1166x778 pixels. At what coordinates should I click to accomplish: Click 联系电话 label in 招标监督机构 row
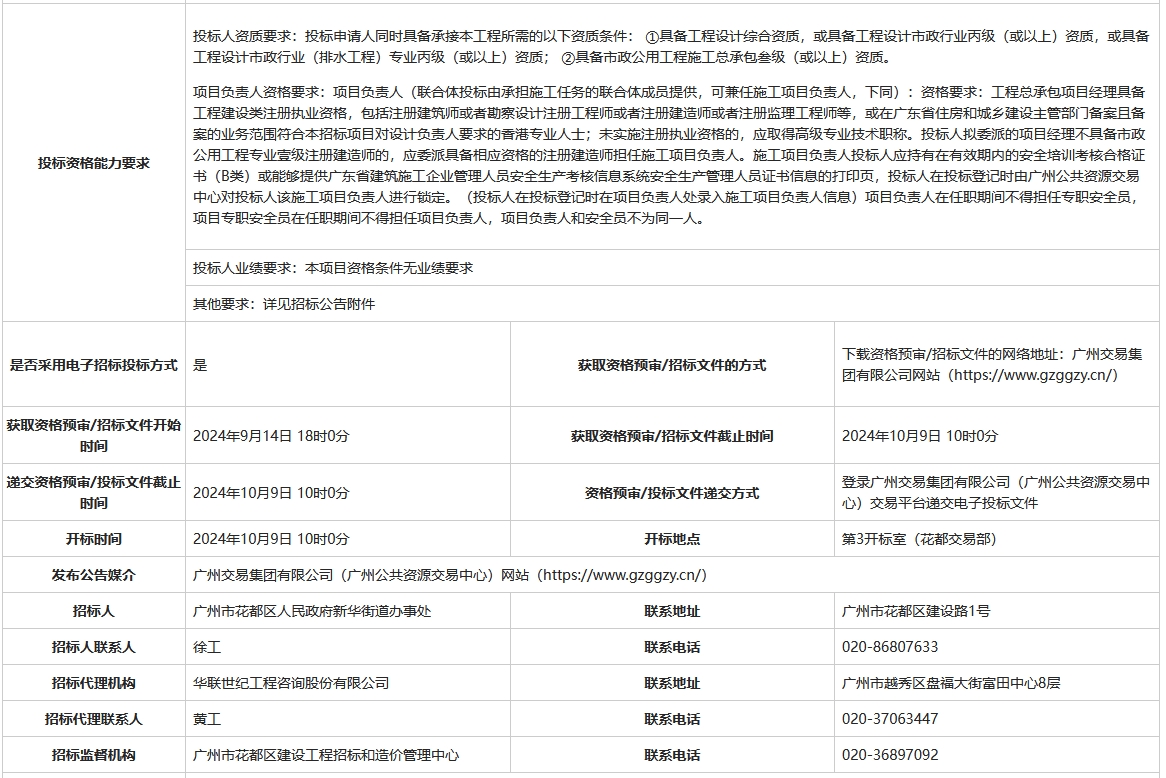[x=672, y=755]
